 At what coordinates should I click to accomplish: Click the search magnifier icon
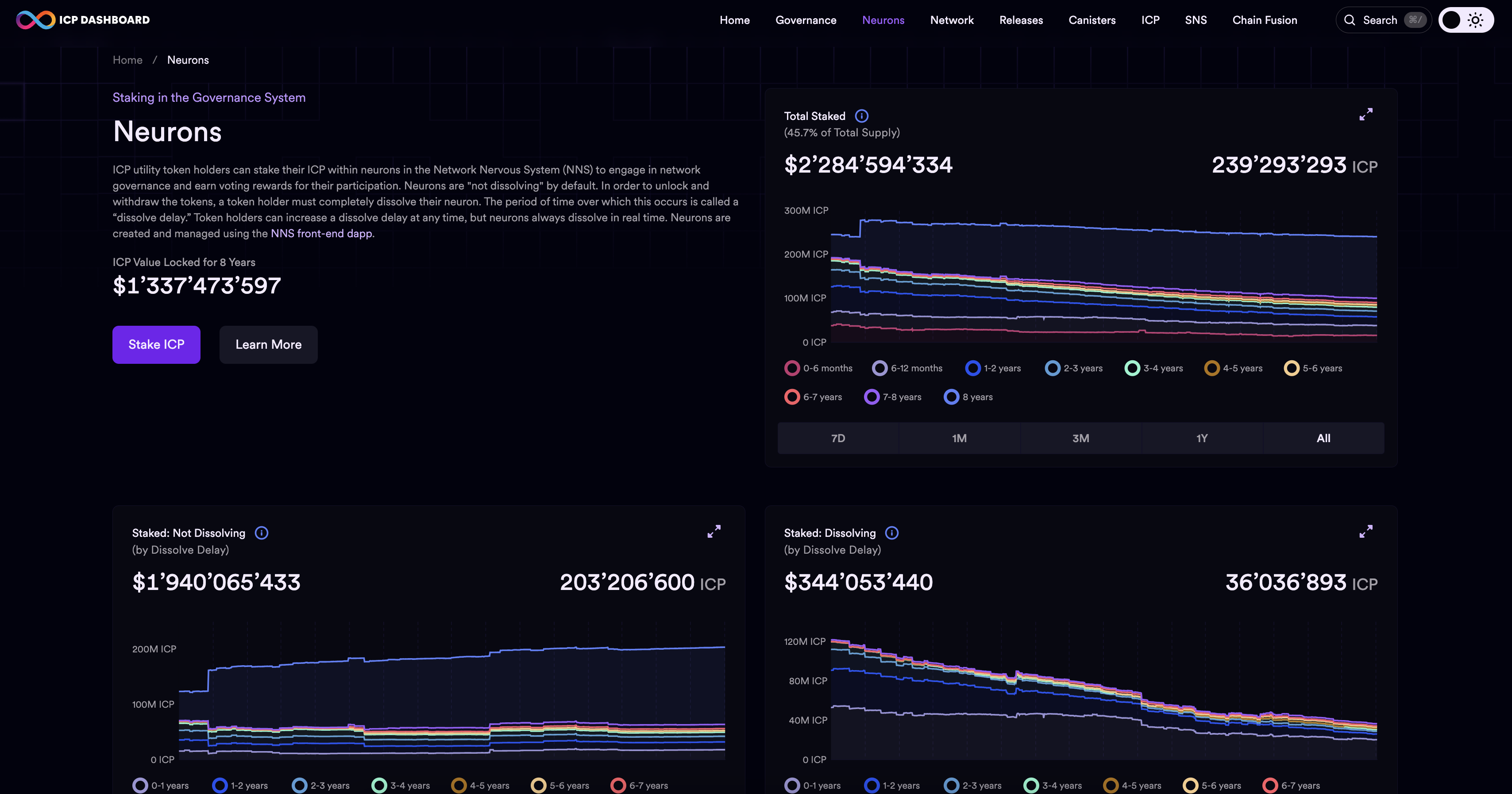click(x=1350, y=20)
